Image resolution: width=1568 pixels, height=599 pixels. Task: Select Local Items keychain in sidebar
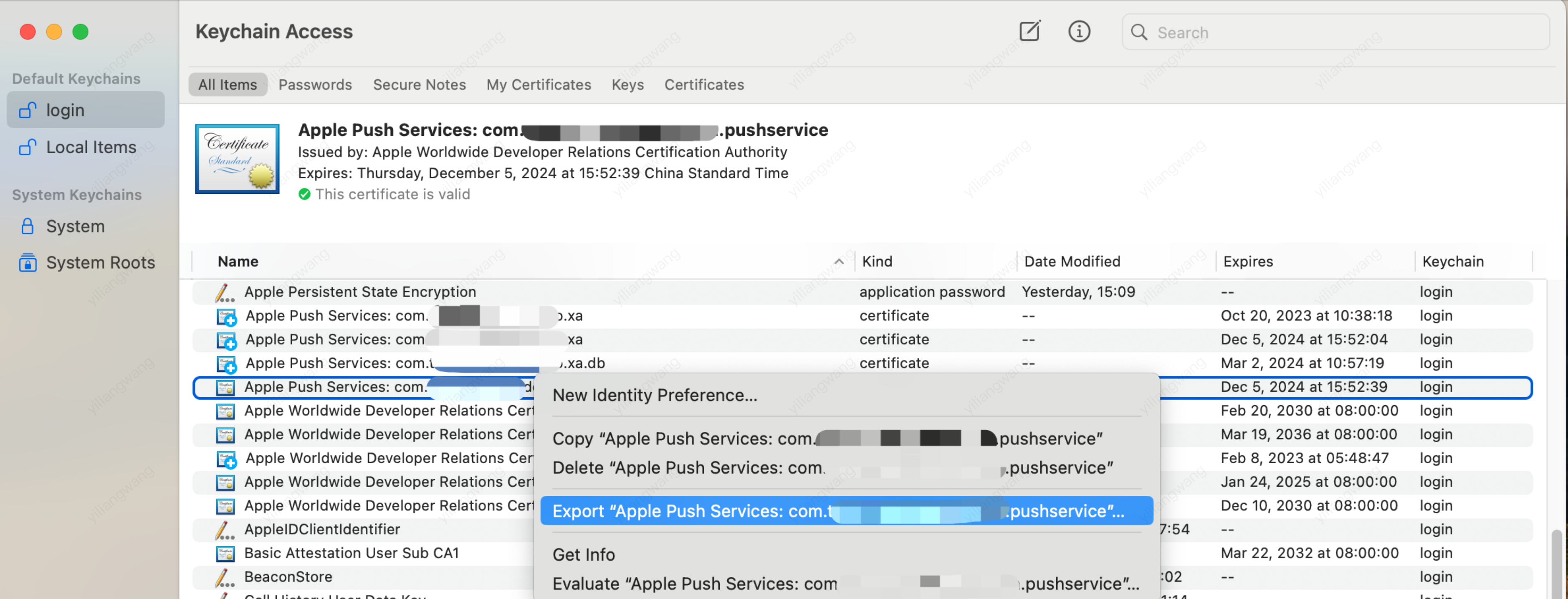click(x=91, y=147)
